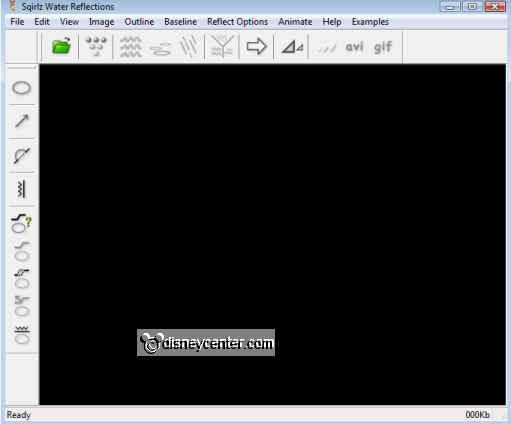Click the triangle resize icon
This screenshot has height=424, width=511.
[292, 47]
